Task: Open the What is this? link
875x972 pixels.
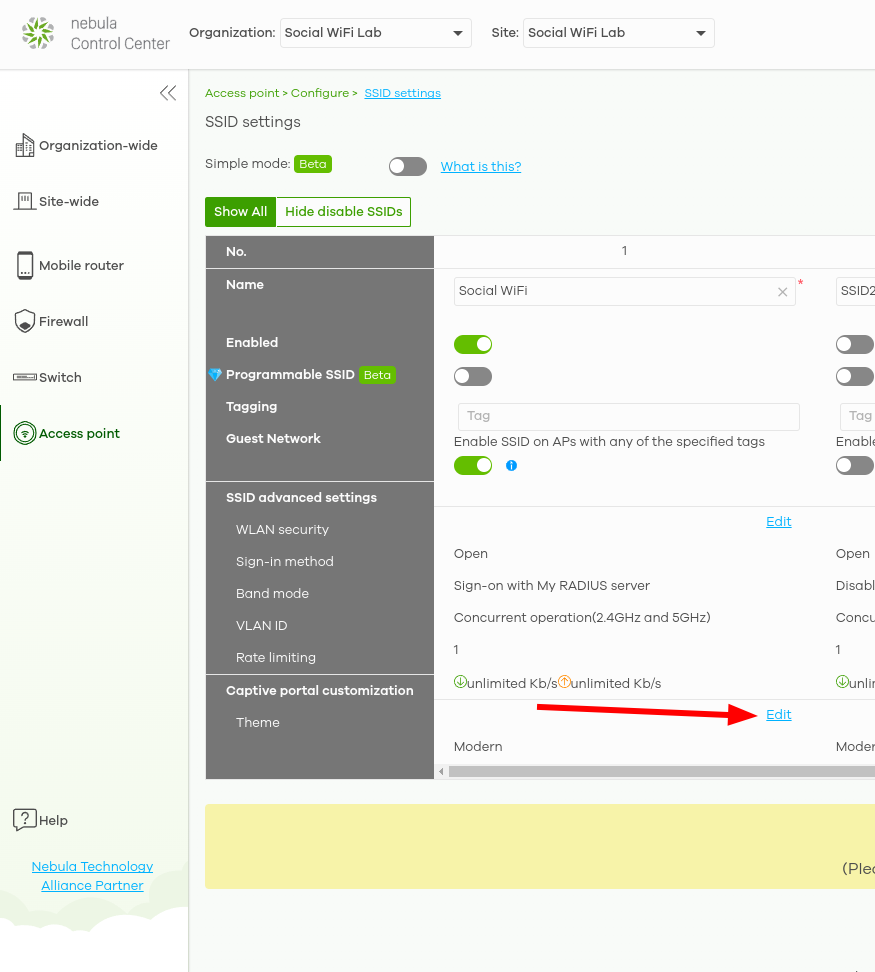Action: 481,166
